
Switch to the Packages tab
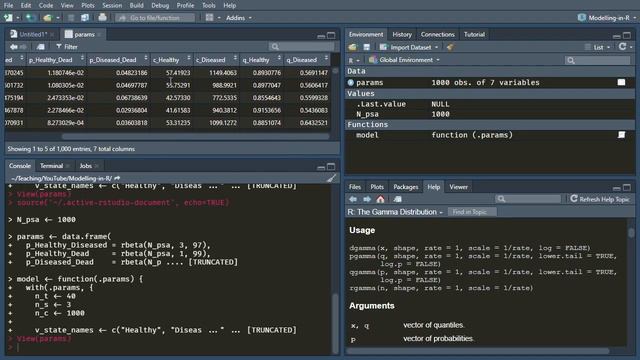pos(405,187)
